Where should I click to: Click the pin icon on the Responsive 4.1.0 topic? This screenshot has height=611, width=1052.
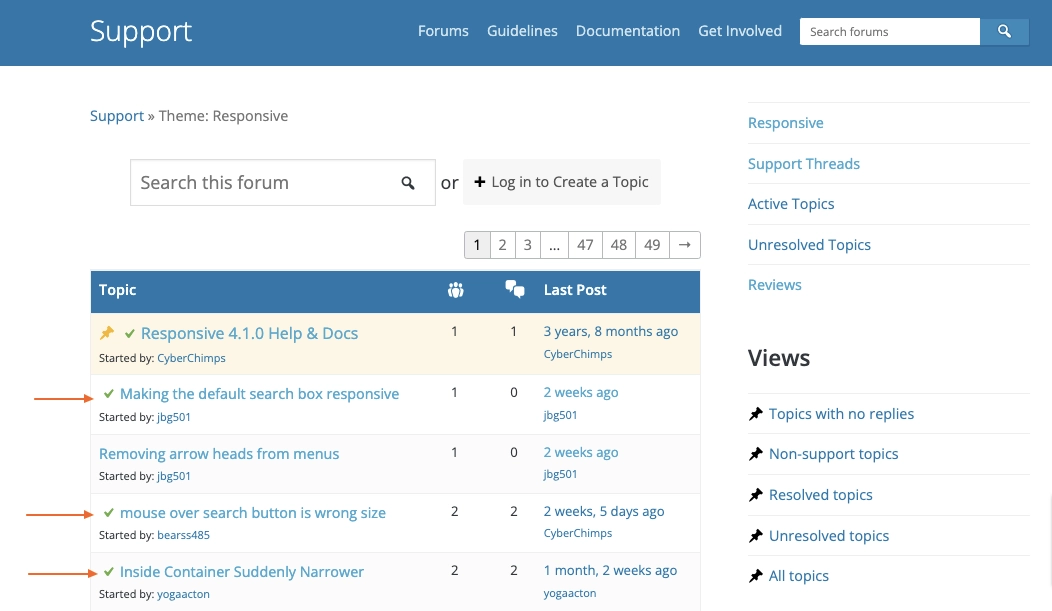coord(107,332)
